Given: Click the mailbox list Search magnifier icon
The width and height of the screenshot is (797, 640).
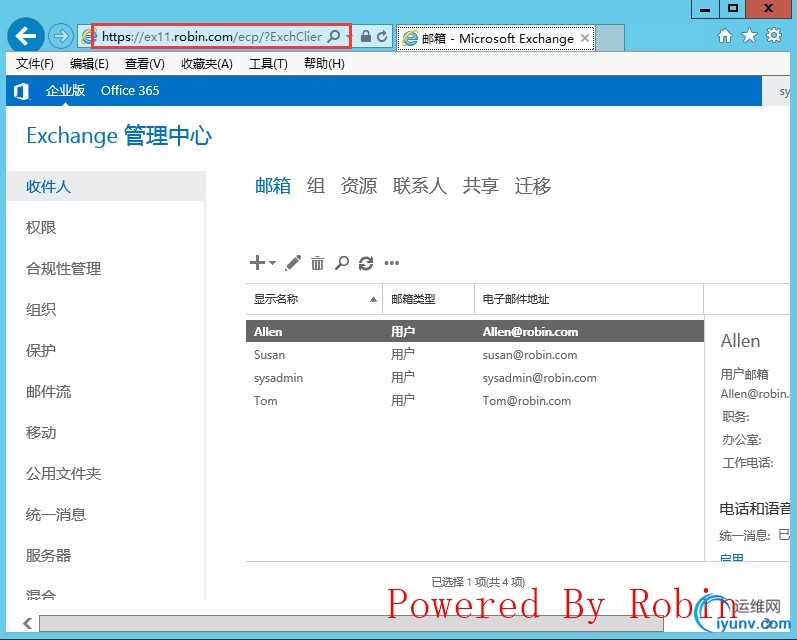Looking at the screenshot, I should [342, 263].
